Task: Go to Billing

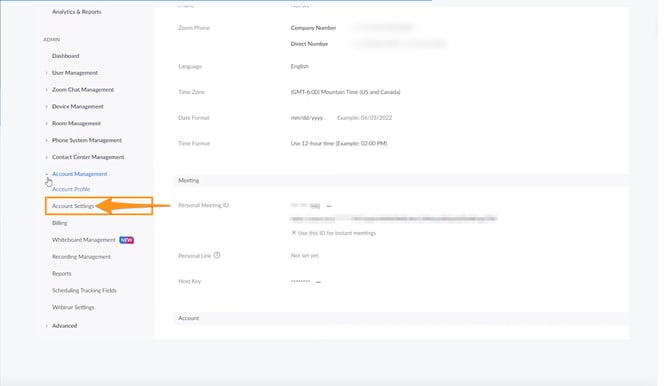Action: (x=60, y=223)
